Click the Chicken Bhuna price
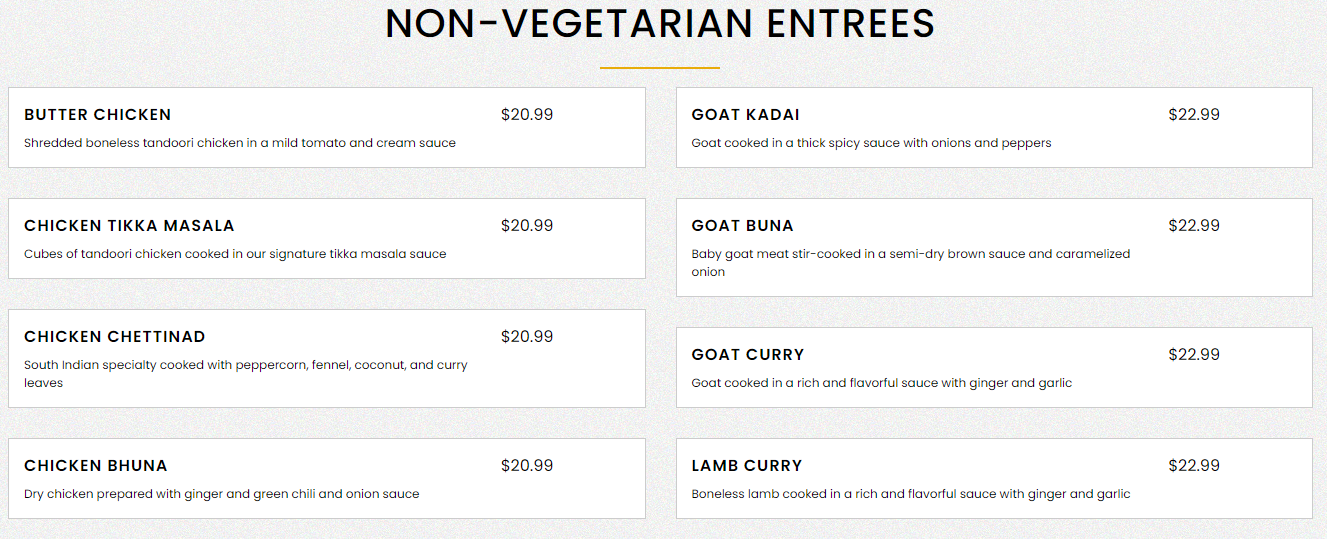The image size is (1327, 539). [x=527, y=466]
